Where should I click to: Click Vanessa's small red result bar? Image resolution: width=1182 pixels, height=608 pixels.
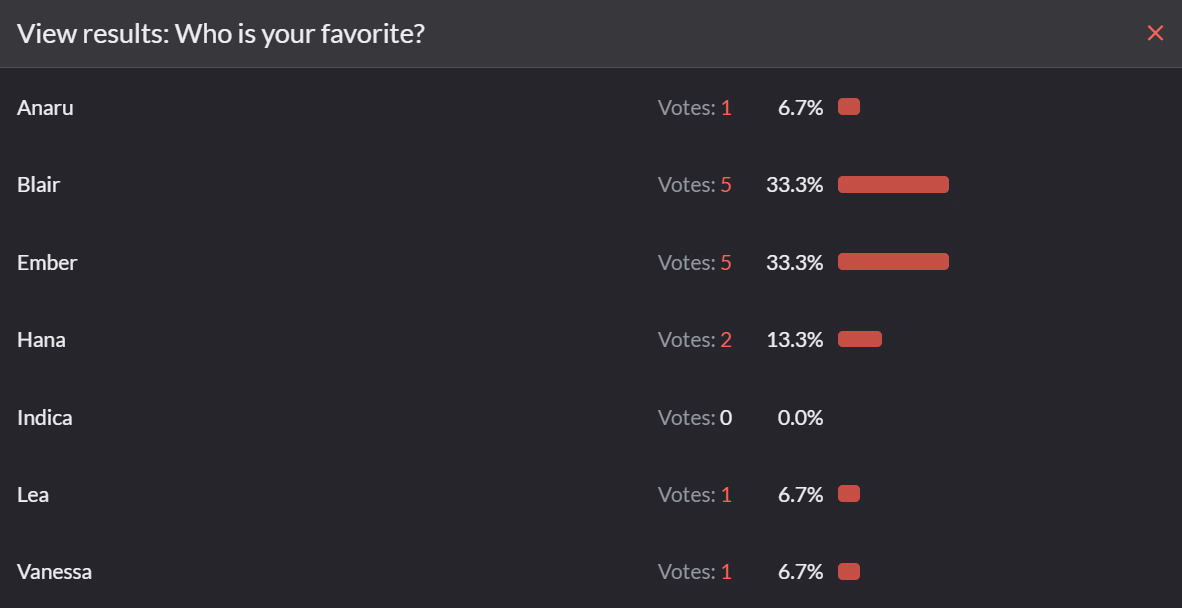849,572
